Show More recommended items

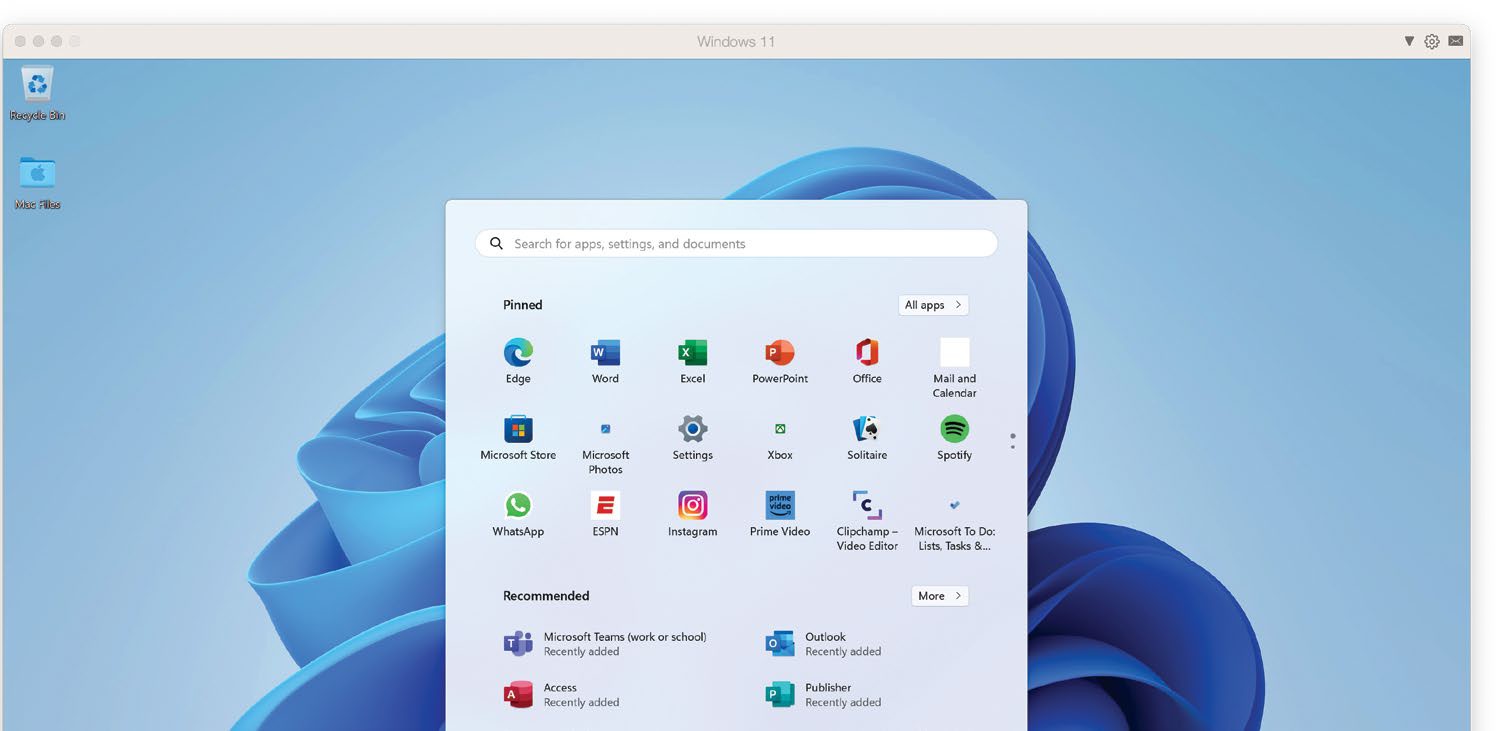tap(940, 596)
